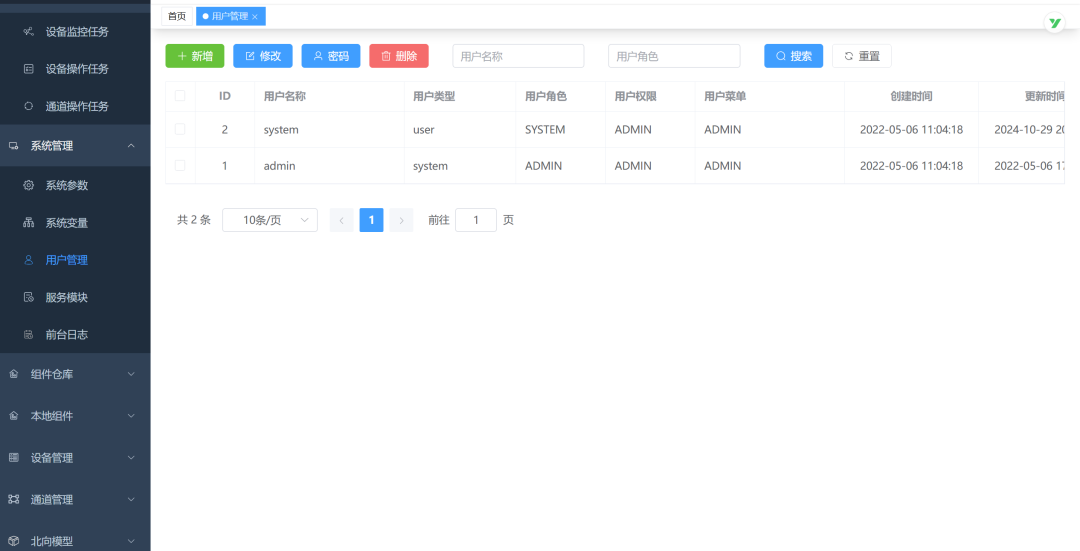The width and height of the screenshot is (1080, 551).
Task: Focus the 用户名称 search input field
Action: (x=518, y=56)
